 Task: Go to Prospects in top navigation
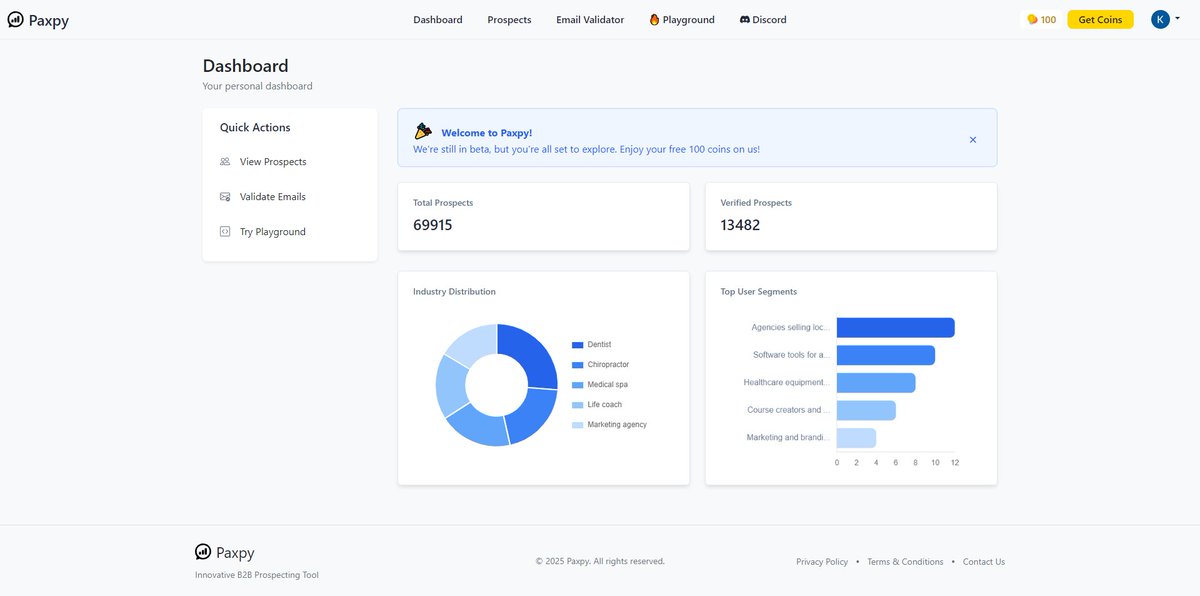(x=510, y=20)
